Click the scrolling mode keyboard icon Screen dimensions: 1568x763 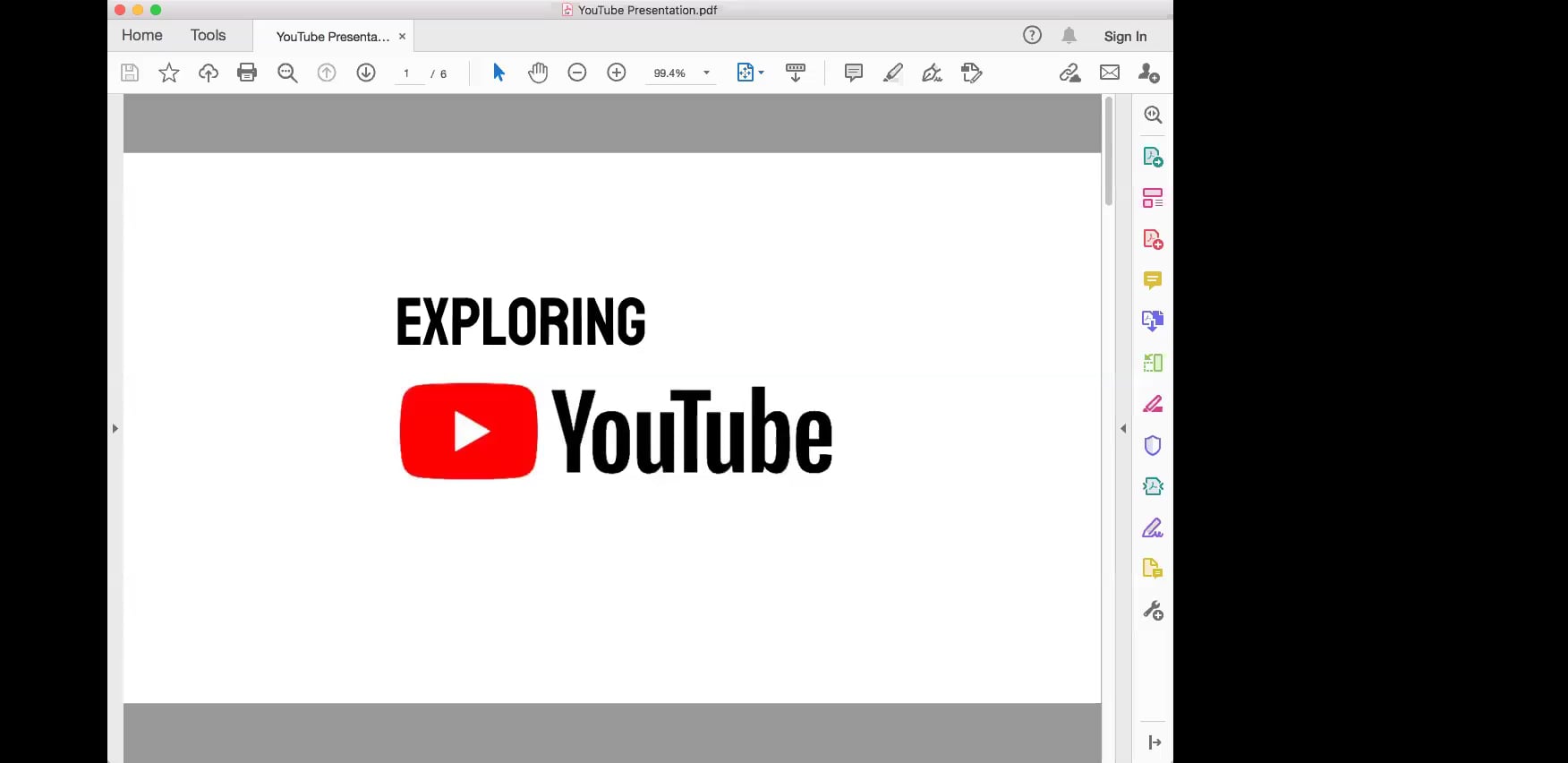point(796,73)
